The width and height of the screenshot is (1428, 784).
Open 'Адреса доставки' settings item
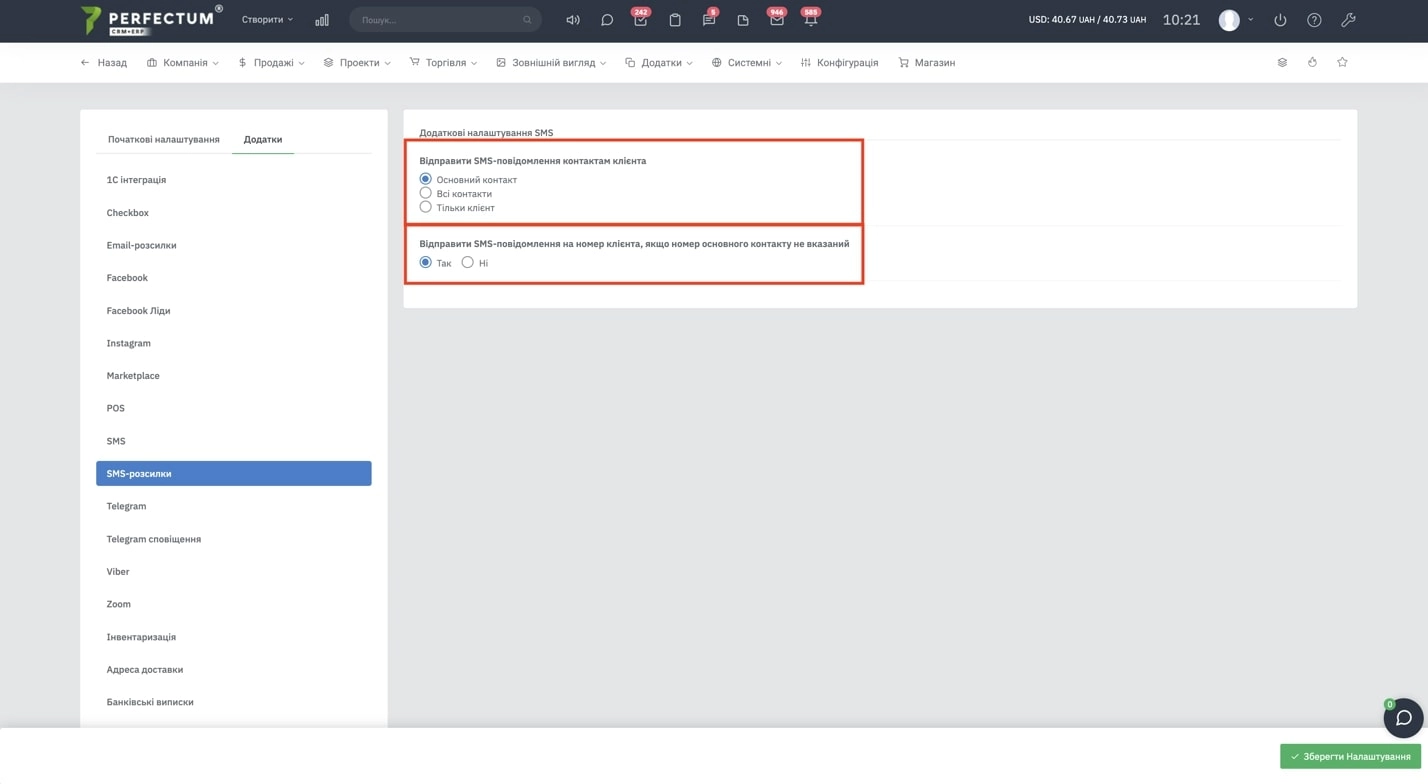pyautogui.click(x=234, y=670)
